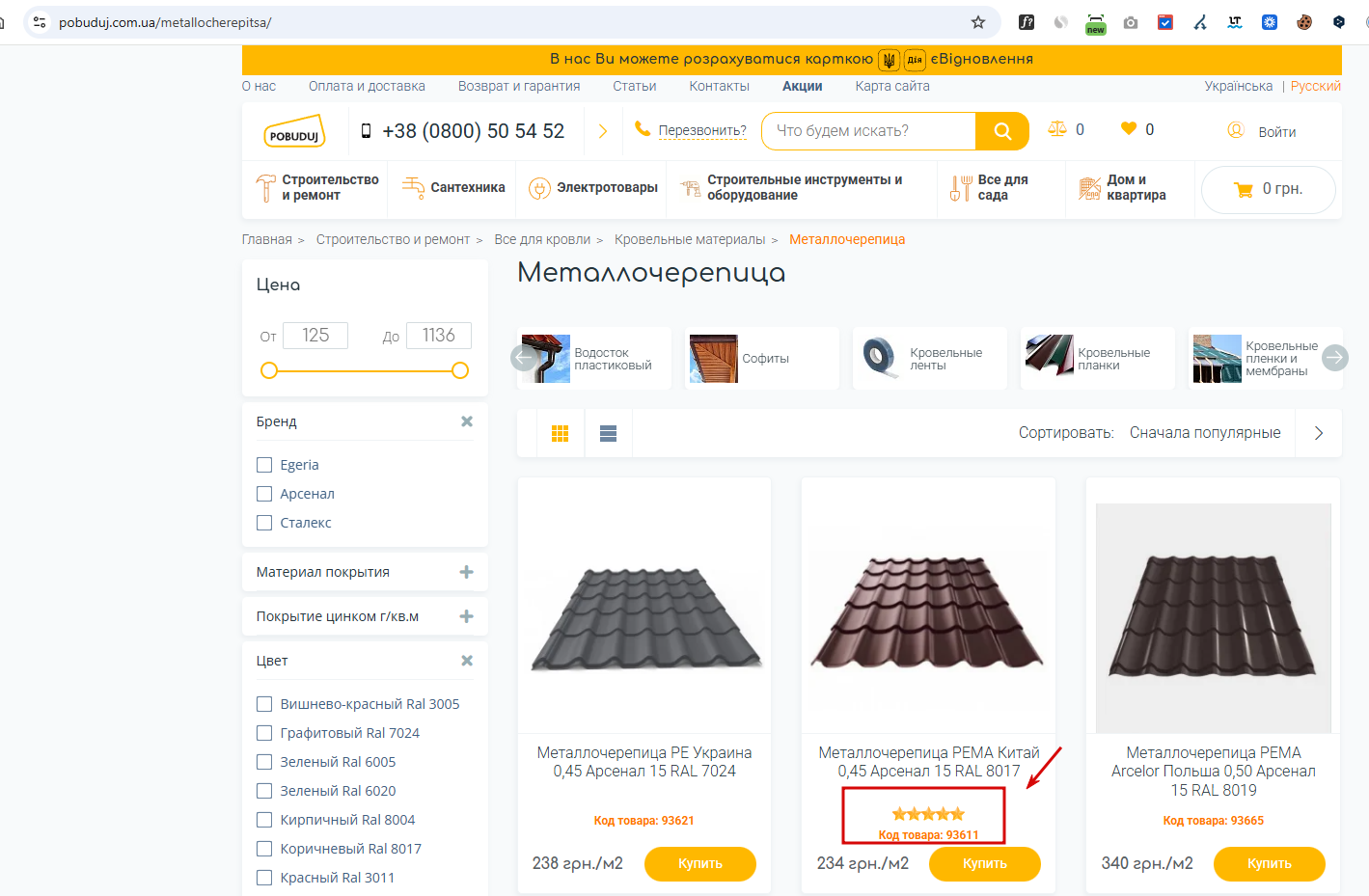Open the Контакты menu item
Screen dimensions: 1369x896
[719, 86]
